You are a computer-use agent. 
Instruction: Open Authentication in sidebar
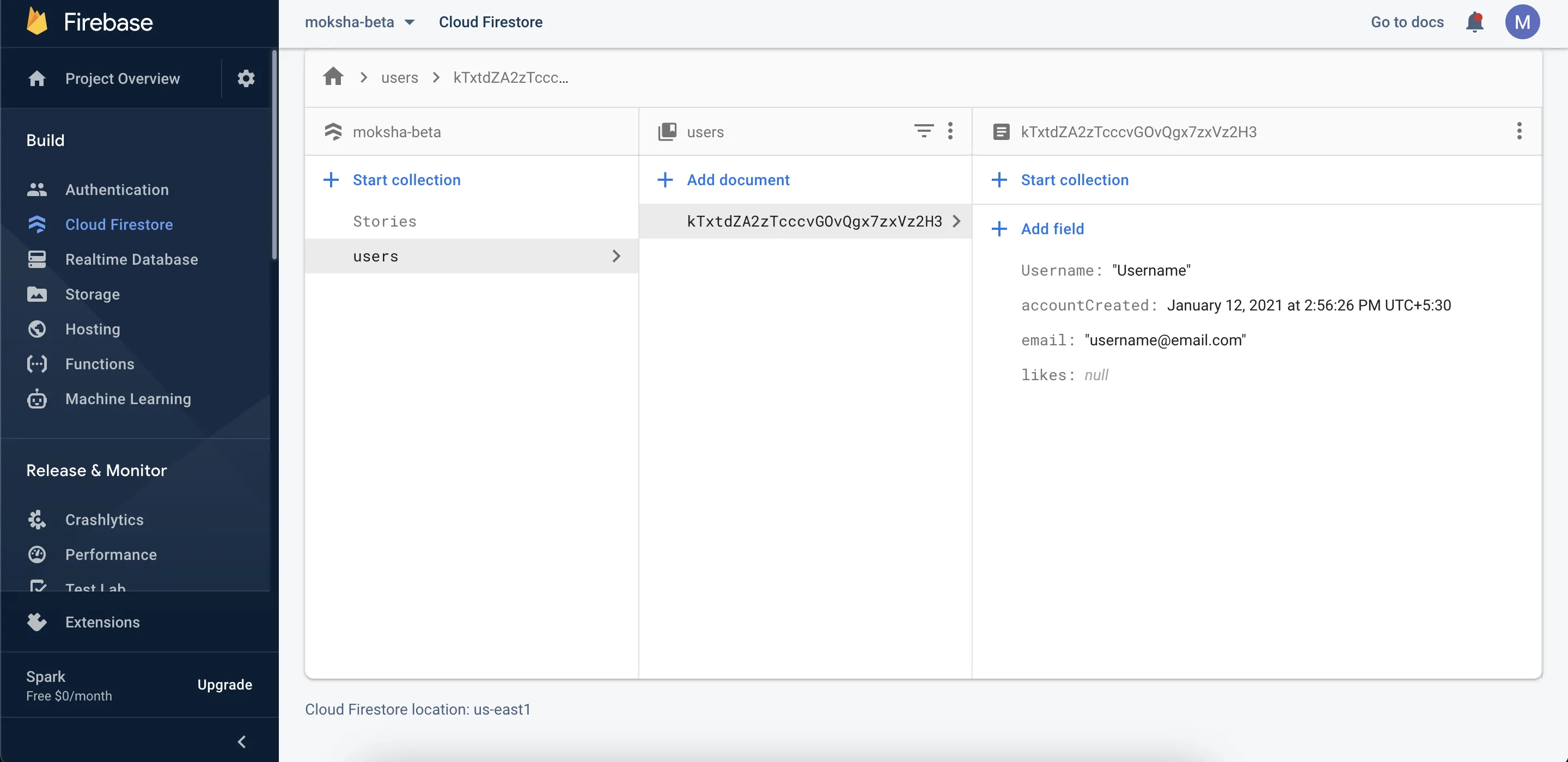point(117,190)
